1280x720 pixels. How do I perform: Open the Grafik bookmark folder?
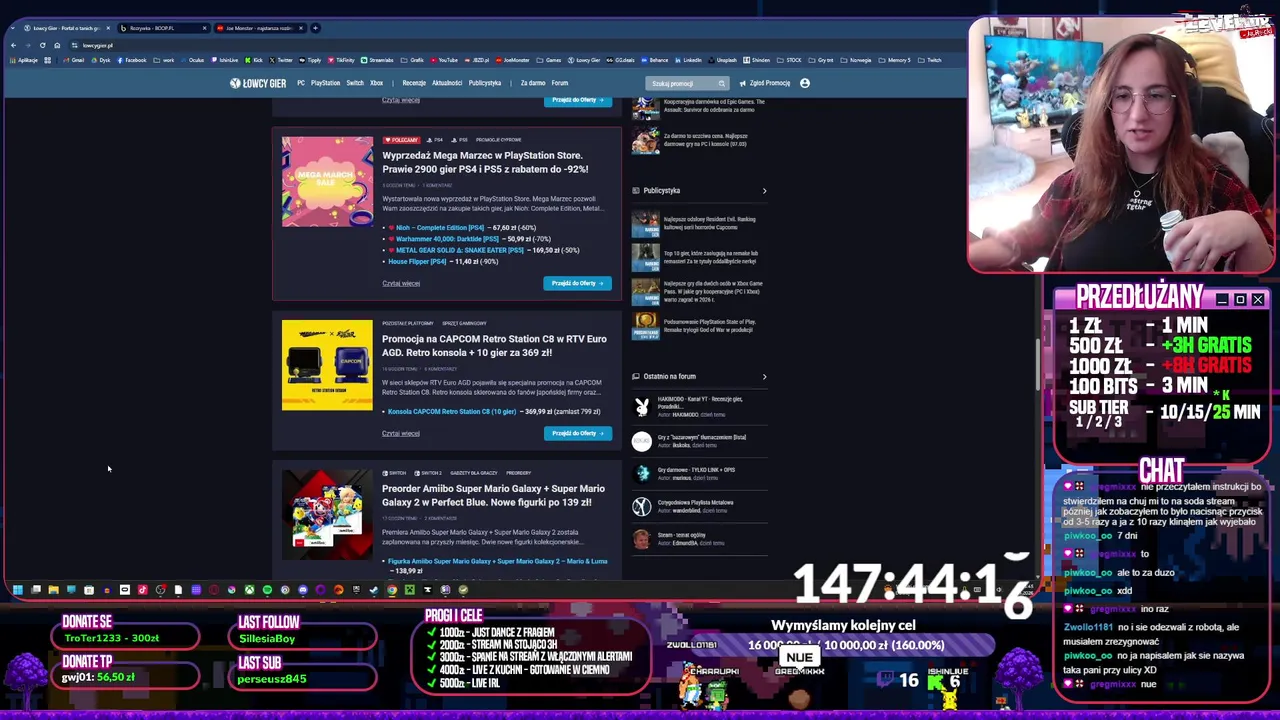pyautogui.click(x=413, y=60)
